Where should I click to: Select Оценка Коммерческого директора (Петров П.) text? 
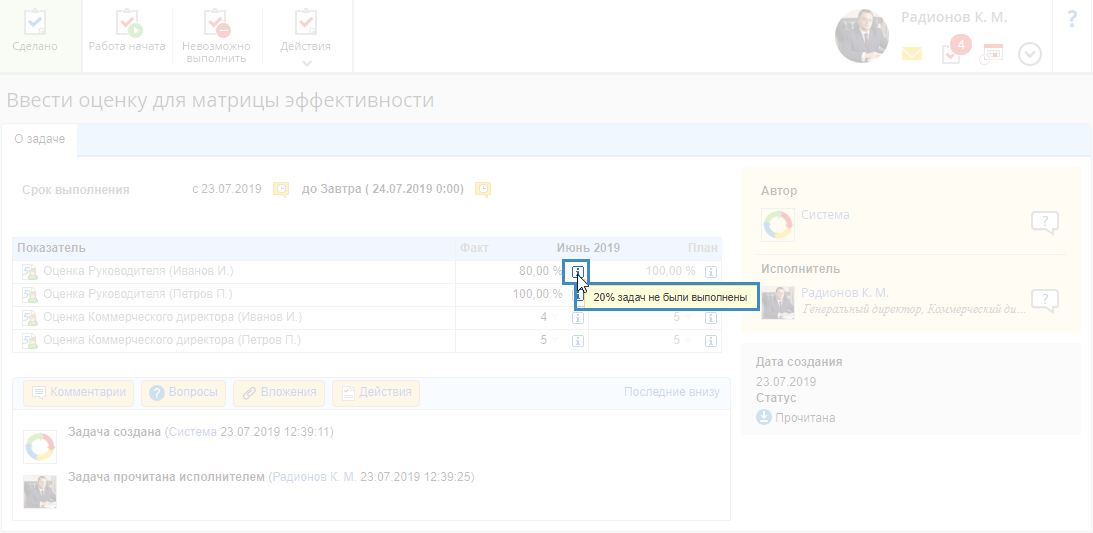click(172, 341)
